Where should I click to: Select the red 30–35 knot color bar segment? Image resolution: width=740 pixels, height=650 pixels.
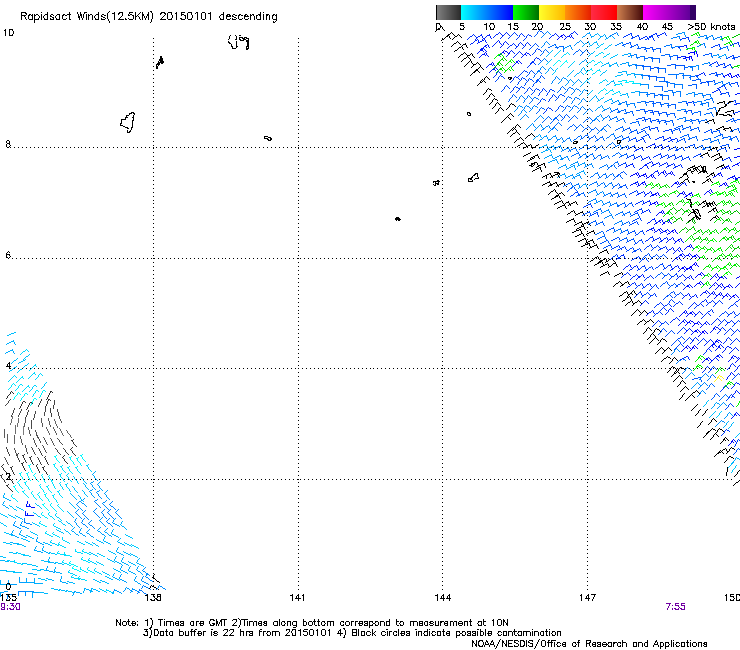click(604, 12)
